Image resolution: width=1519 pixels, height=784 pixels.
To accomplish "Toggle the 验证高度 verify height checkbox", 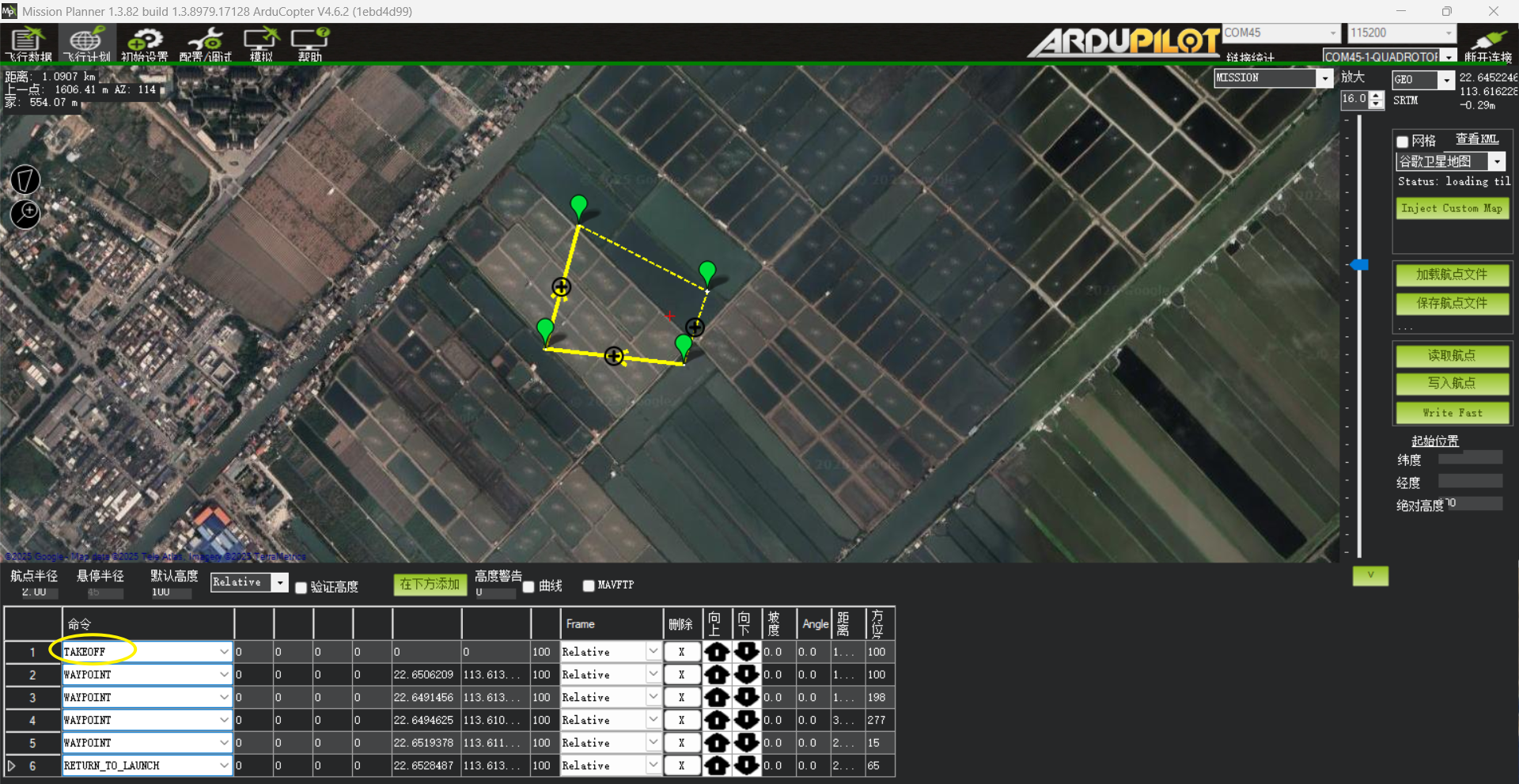I will pyautogui.click(x=301, y=587).
